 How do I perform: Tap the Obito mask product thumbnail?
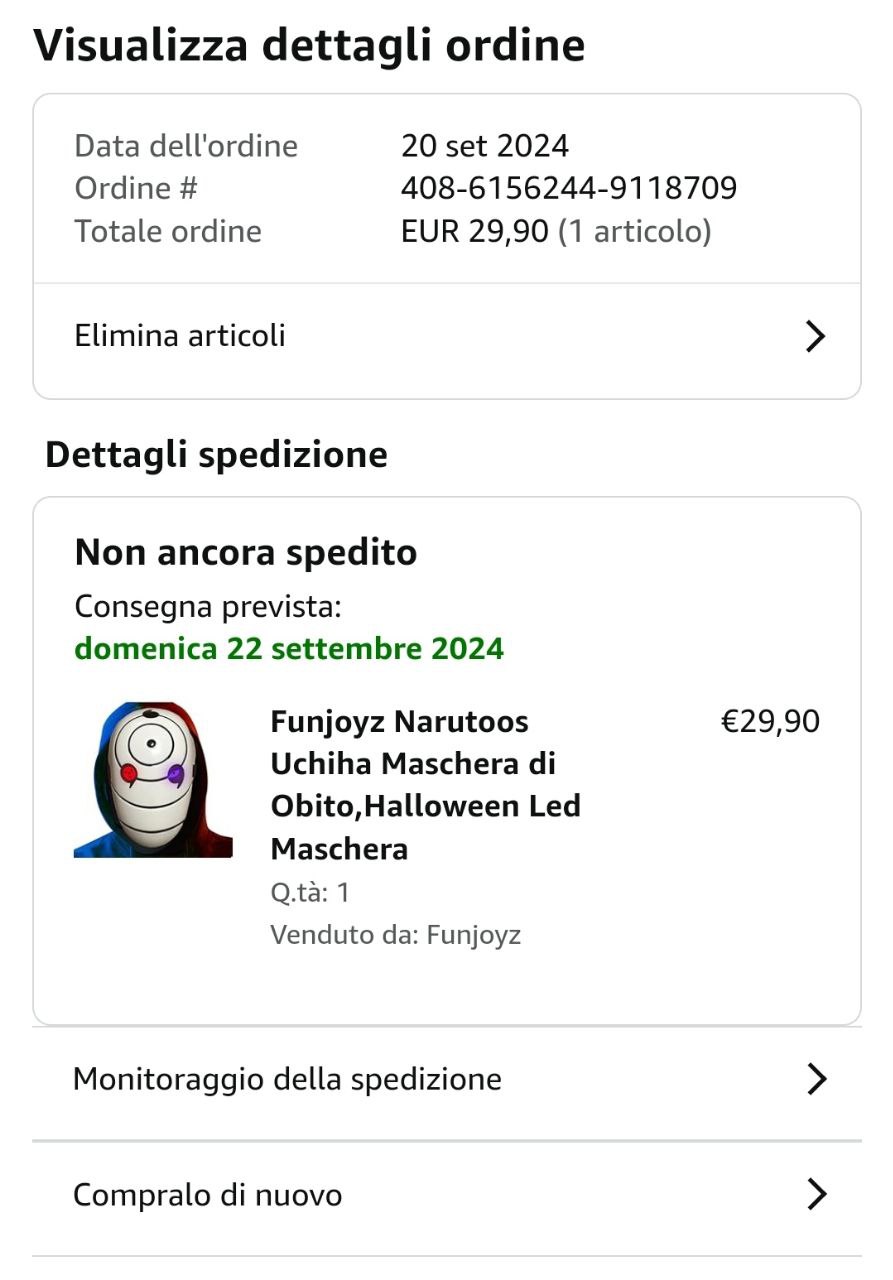click(153, 779)
